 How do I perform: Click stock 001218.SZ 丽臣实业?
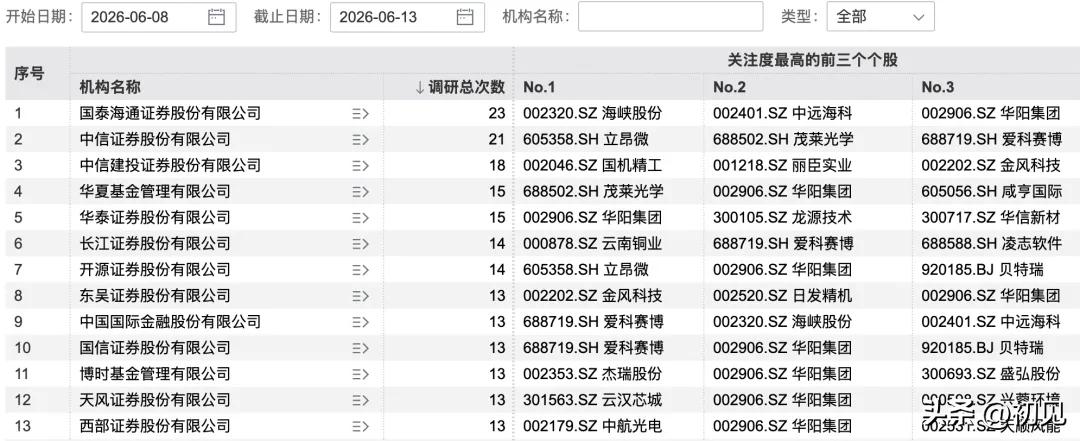pyautogui.click(x=782, y=165)
